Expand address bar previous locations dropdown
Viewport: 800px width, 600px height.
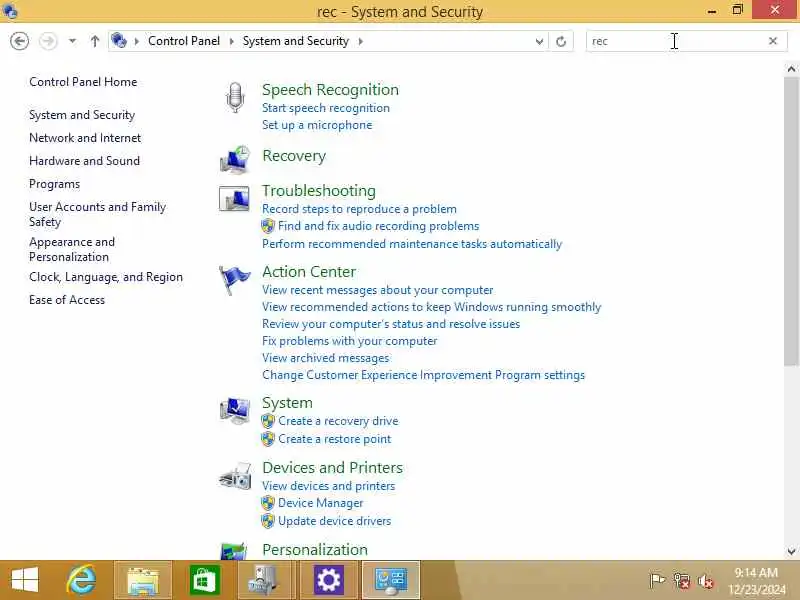(539, 41)
